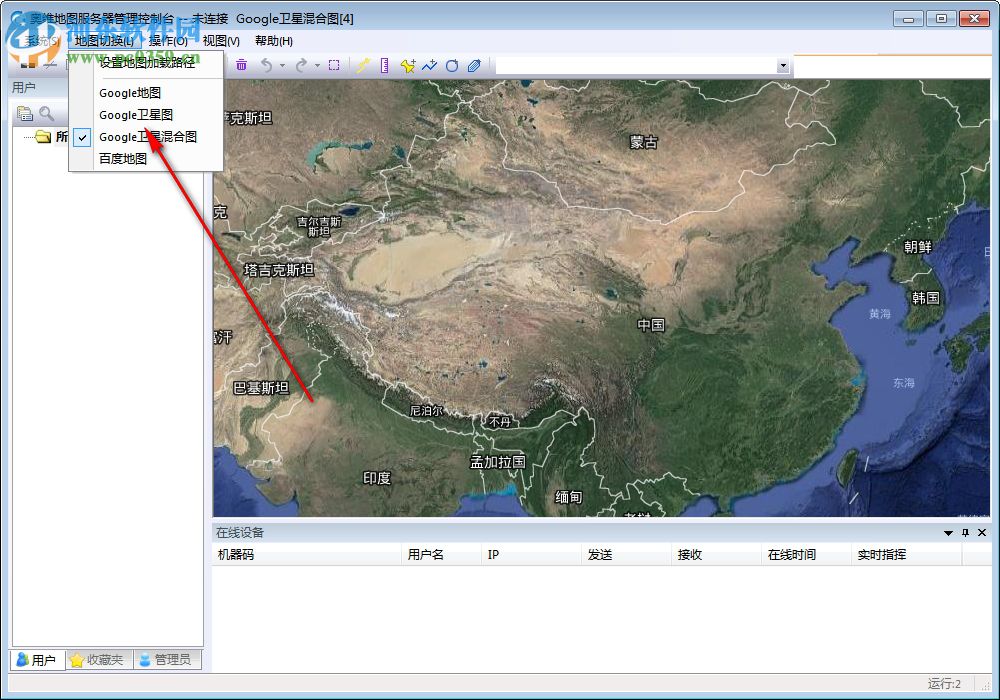
Task: Select the delete (trash) tool on the toolbar
Action: [x=241, y=65]
